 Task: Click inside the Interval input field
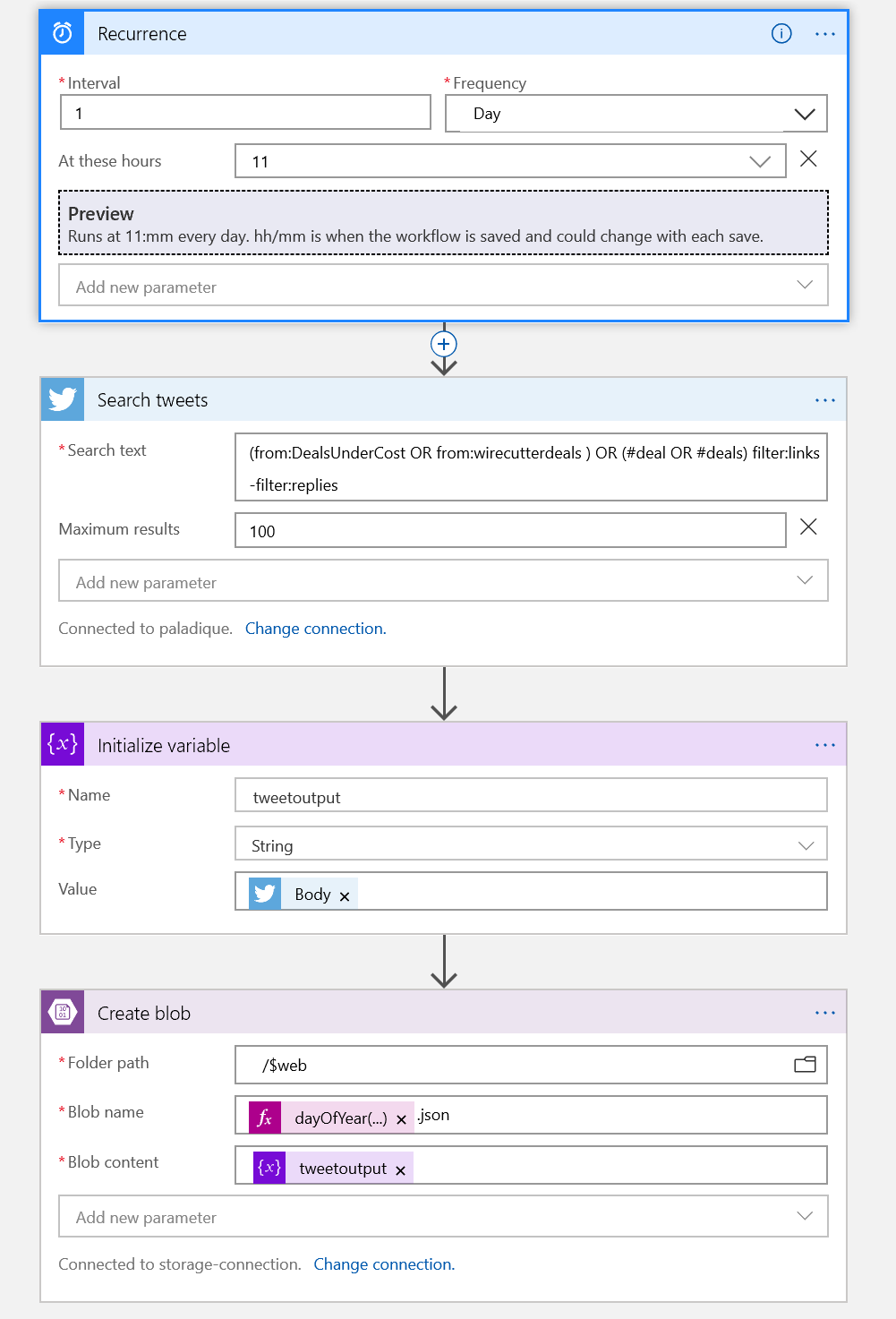(245, 113)
